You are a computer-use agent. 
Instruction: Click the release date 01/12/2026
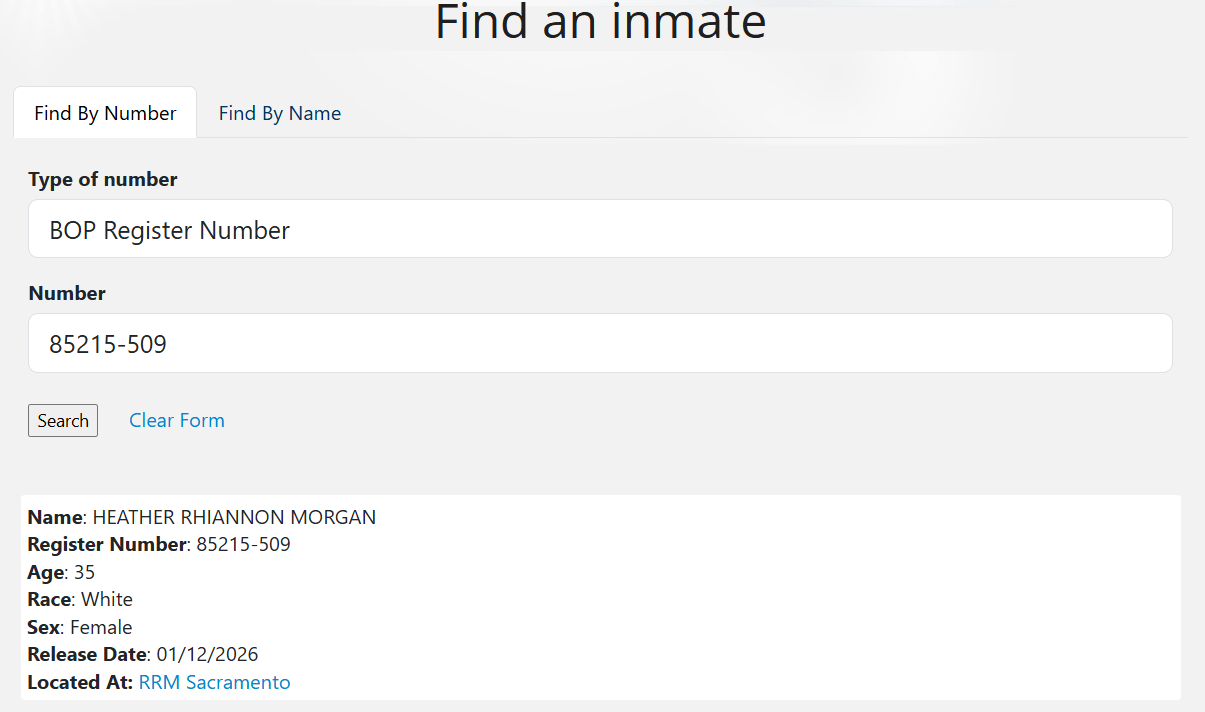coord(207,655)
